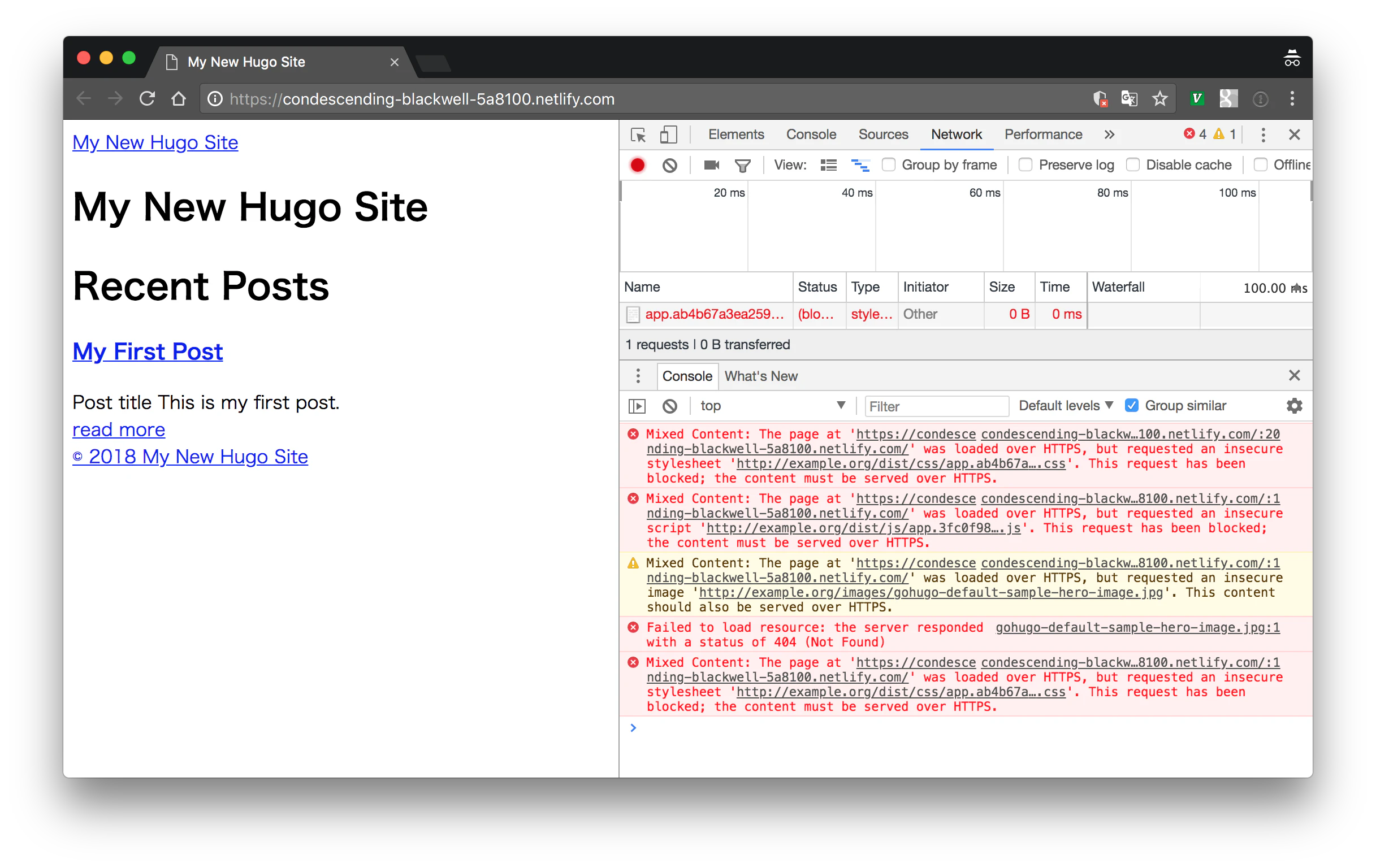Open the Default levels dropdown
This screenshot has height=868, width=1376.
1065,405
